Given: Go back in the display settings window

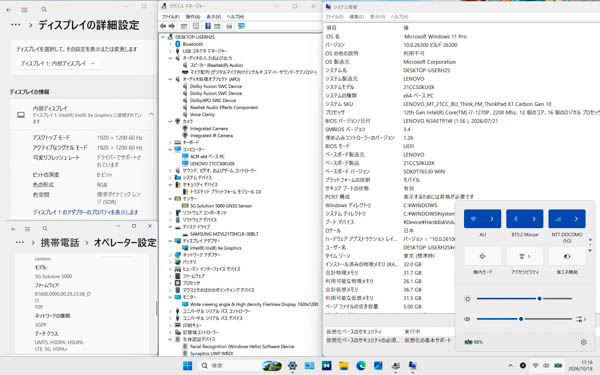Looking at the screenshot, I should (9, 10).
